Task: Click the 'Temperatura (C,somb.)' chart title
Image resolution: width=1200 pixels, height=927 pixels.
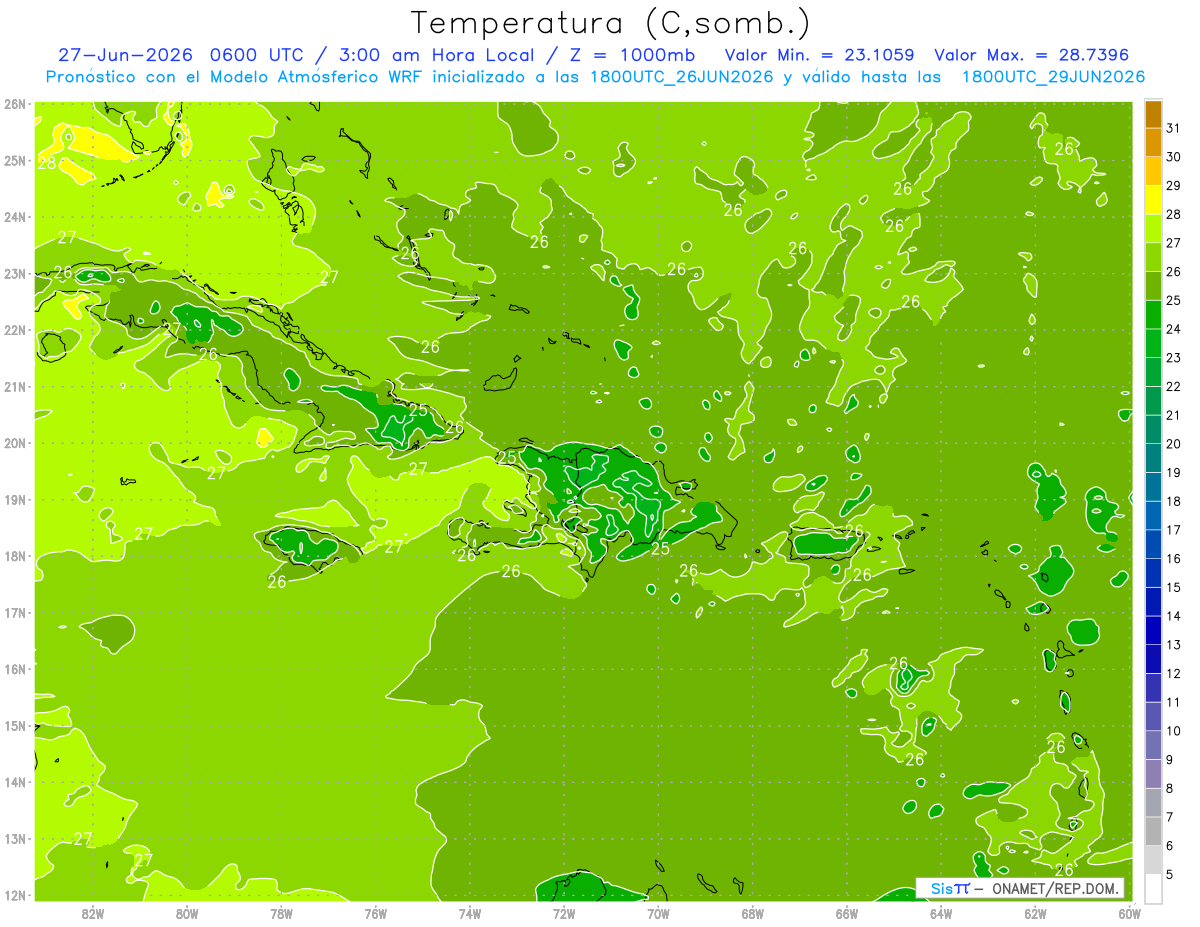Action: tap(611, 23)
